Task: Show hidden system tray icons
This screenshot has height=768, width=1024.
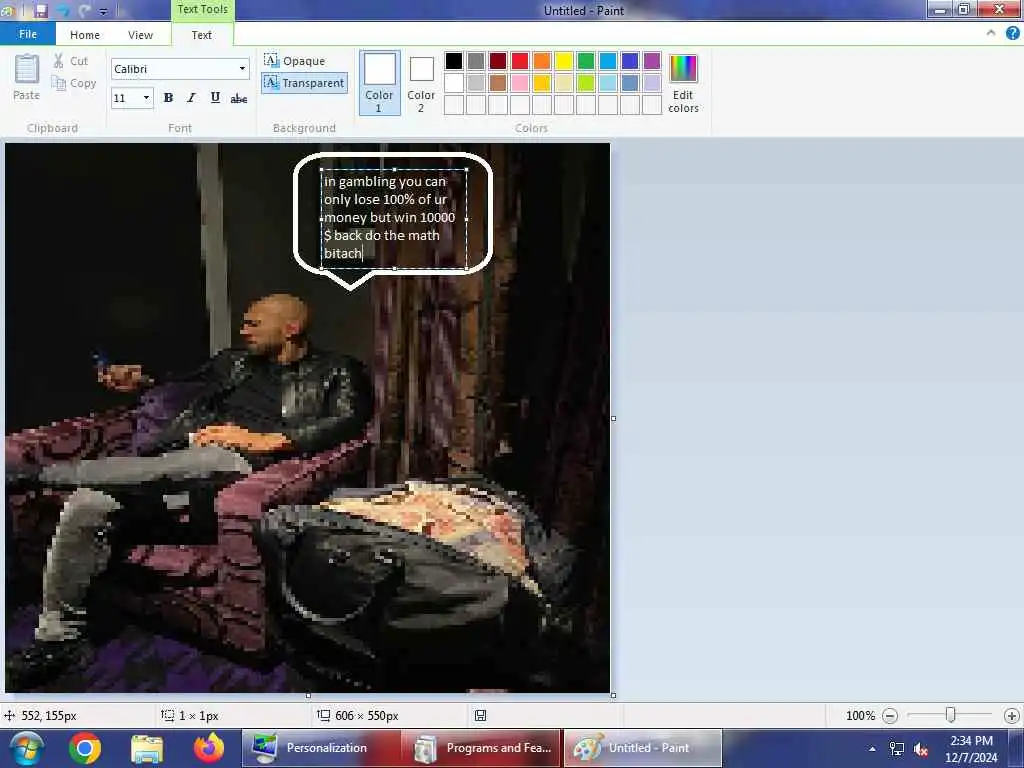Action: [x=872, y=749]
